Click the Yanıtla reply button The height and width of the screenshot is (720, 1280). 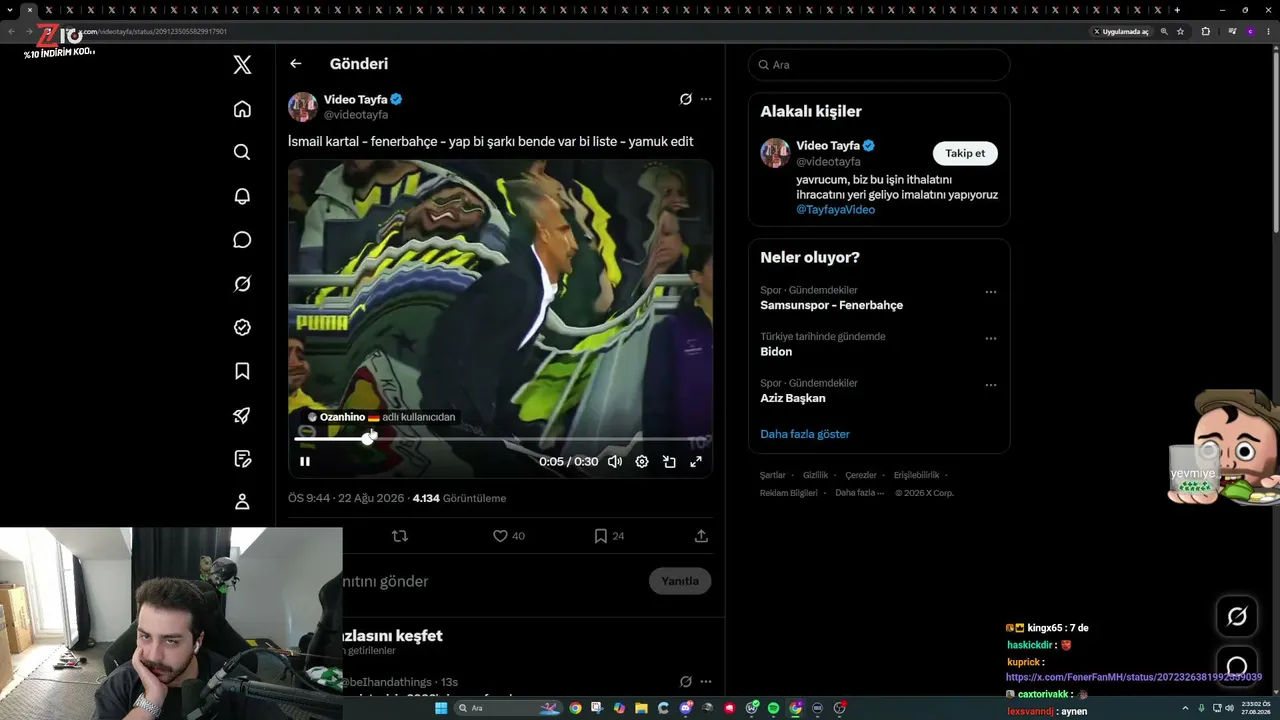point(680,581)
